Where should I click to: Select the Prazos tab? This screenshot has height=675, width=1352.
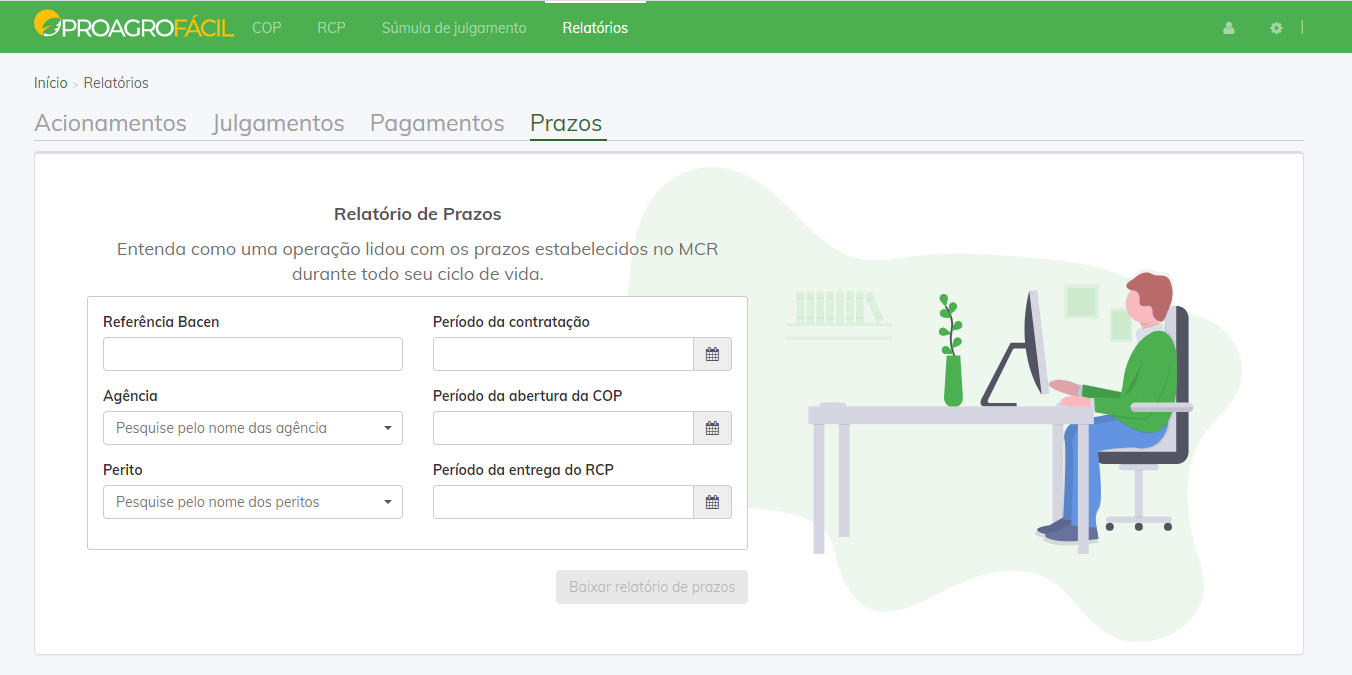(x=566, y=123)
